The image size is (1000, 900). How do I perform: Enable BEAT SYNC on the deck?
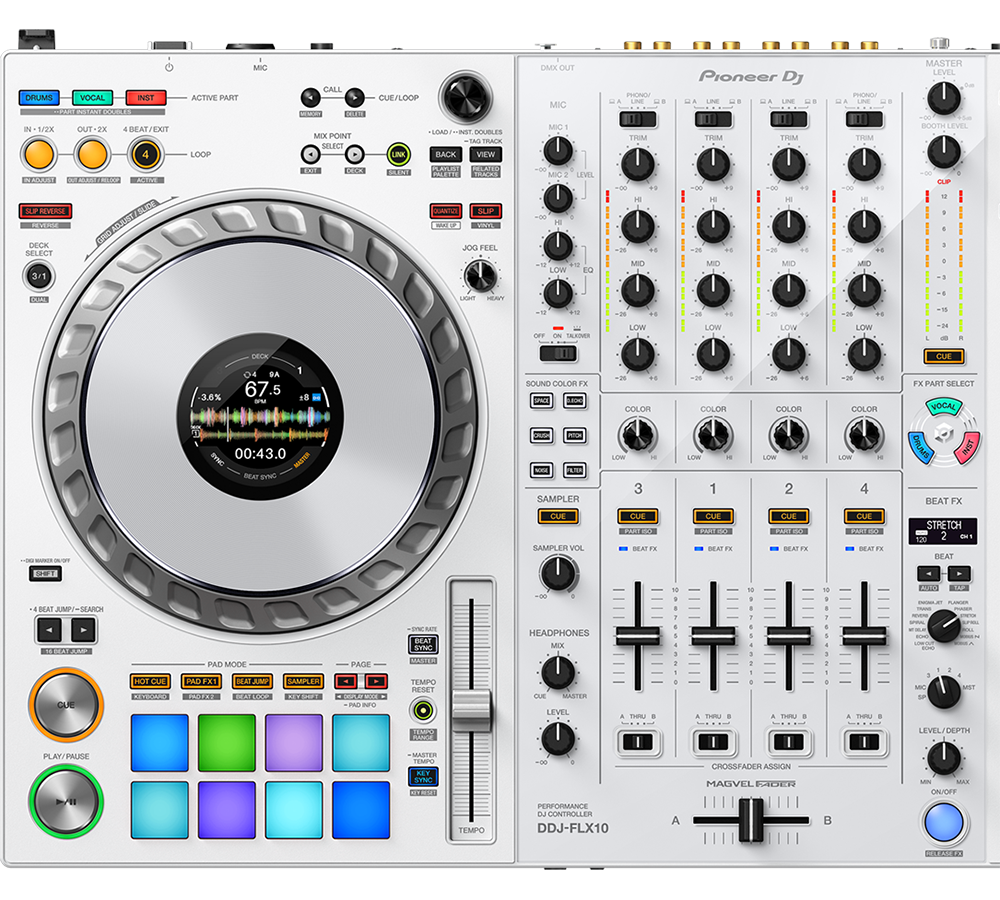[423, 644]
